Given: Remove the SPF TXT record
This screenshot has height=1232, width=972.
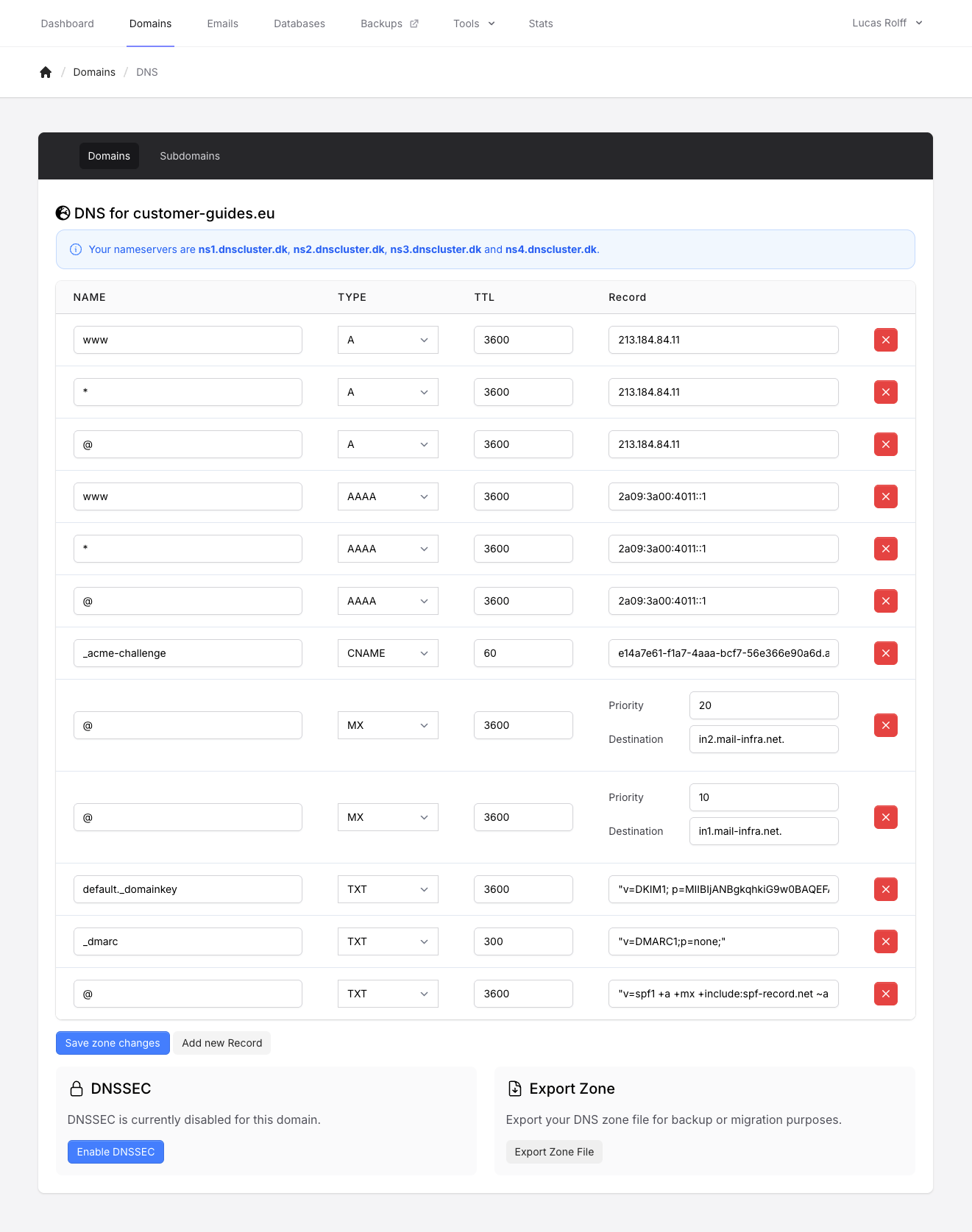Looking at the screenshot, I should click(x=885, y=994).
